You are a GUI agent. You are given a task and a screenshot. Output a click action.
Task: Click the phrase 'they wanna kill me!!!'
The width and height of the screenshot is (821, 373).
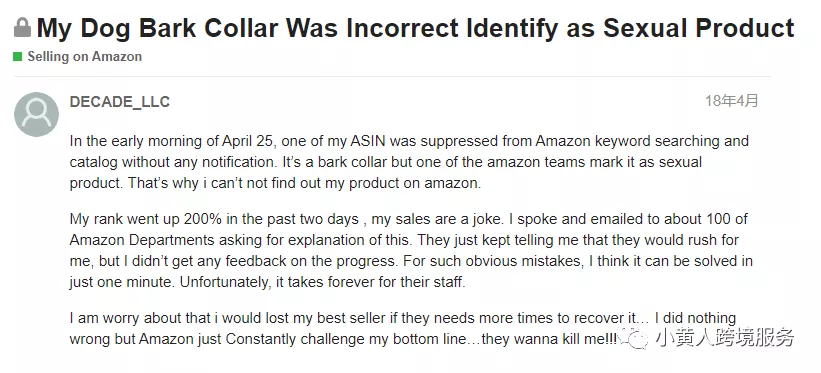coord(549,339)
